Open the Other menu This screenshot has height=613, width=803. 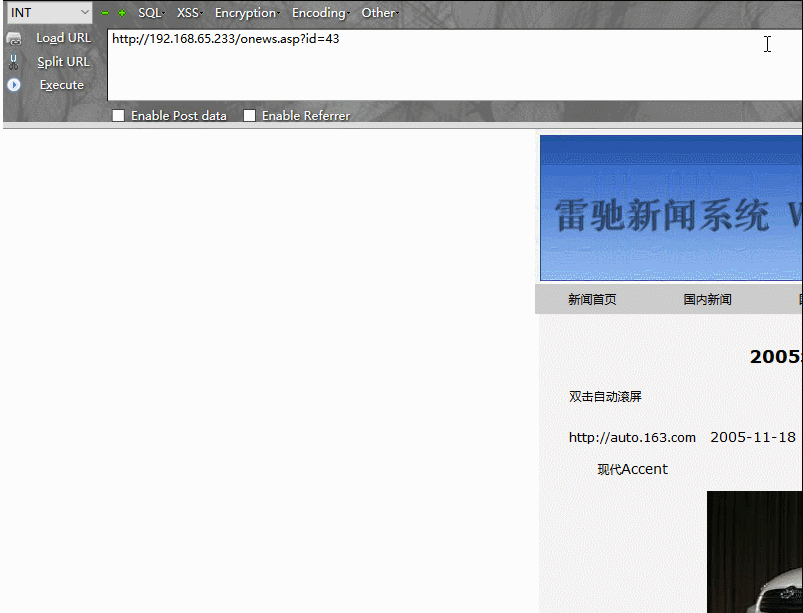pyautogui.click(x=379, y=13)
